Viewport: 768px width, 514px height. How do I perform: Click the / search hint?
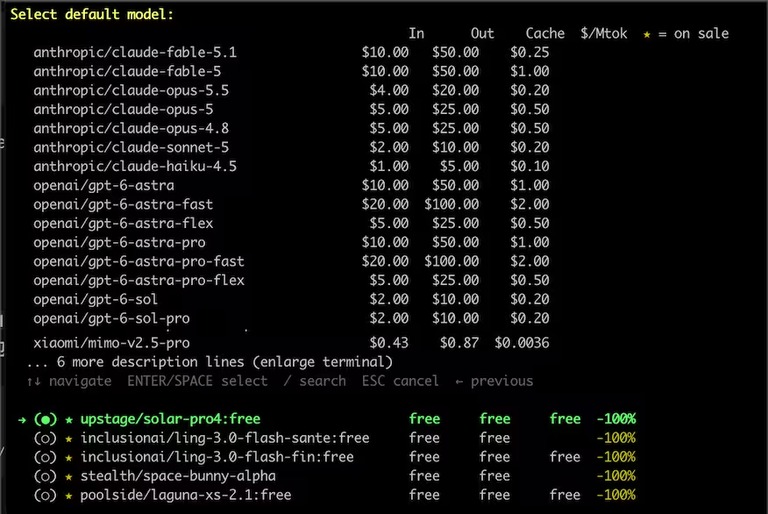pos(315,381)
